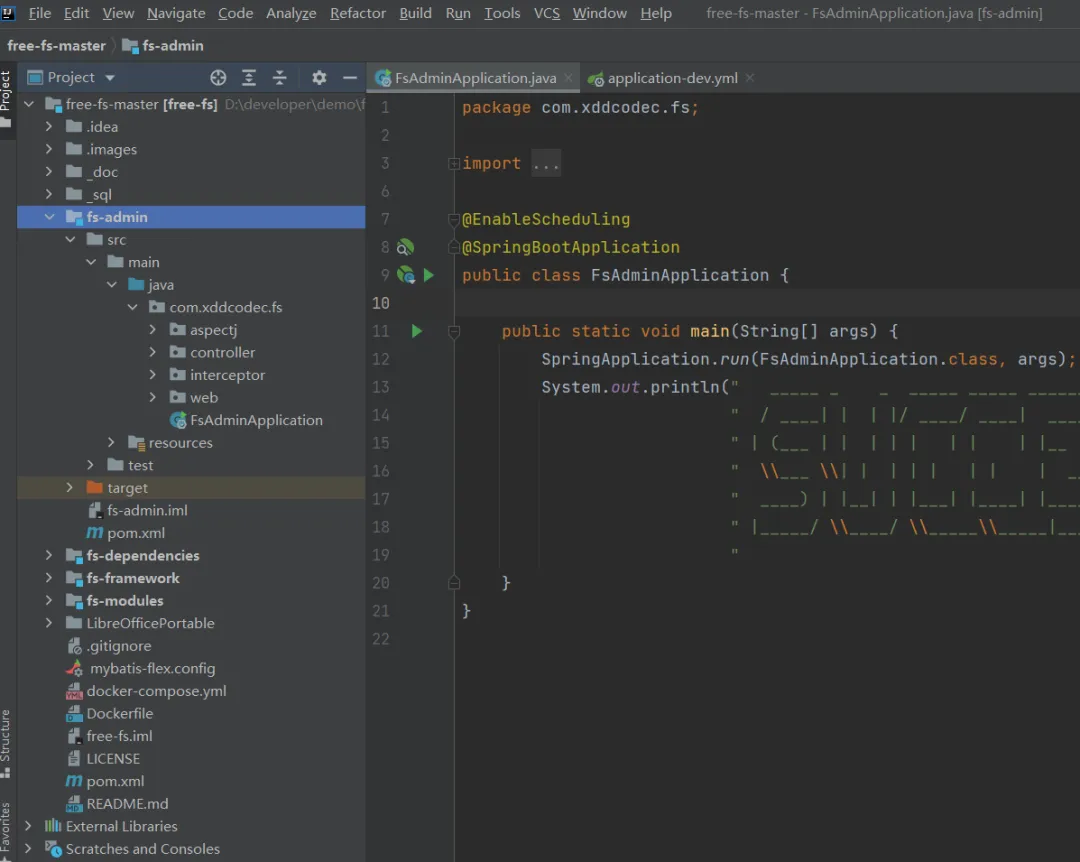Unfold the collapsed import statements
This screenshot has height=862, width=1080.
(454, 164)
